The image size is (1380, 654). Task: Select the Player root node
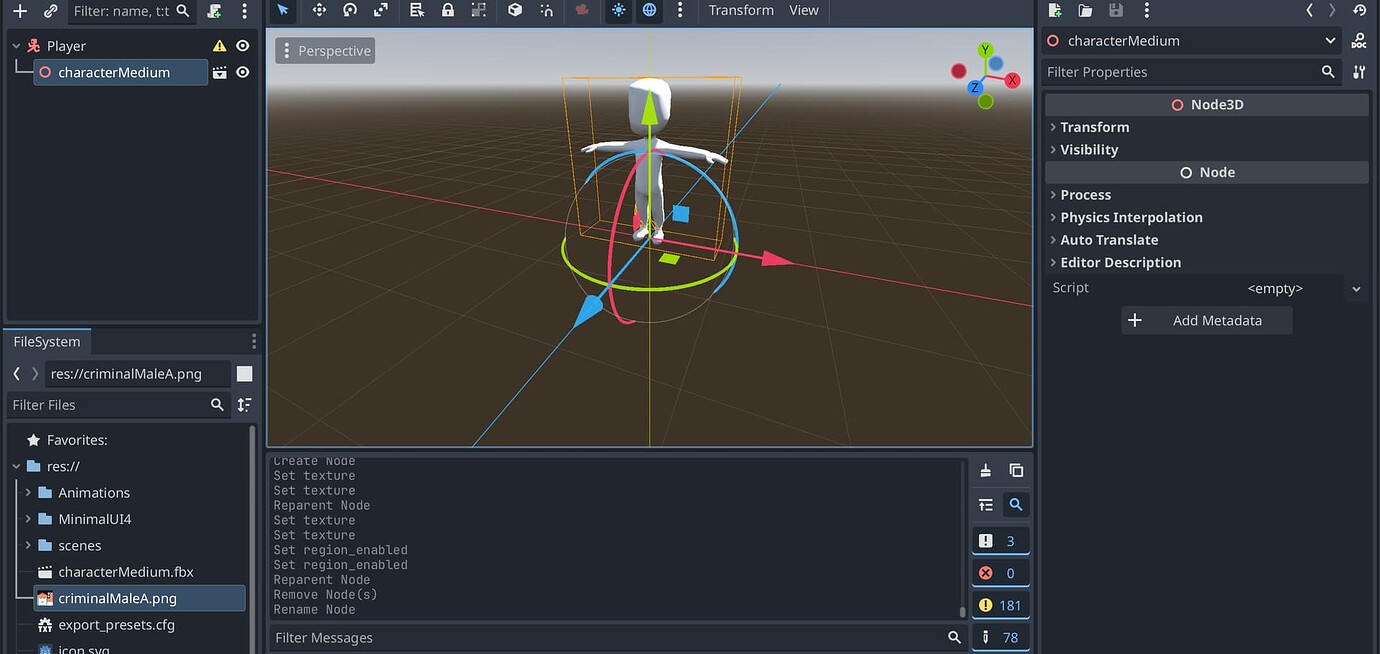click(66, 46)
